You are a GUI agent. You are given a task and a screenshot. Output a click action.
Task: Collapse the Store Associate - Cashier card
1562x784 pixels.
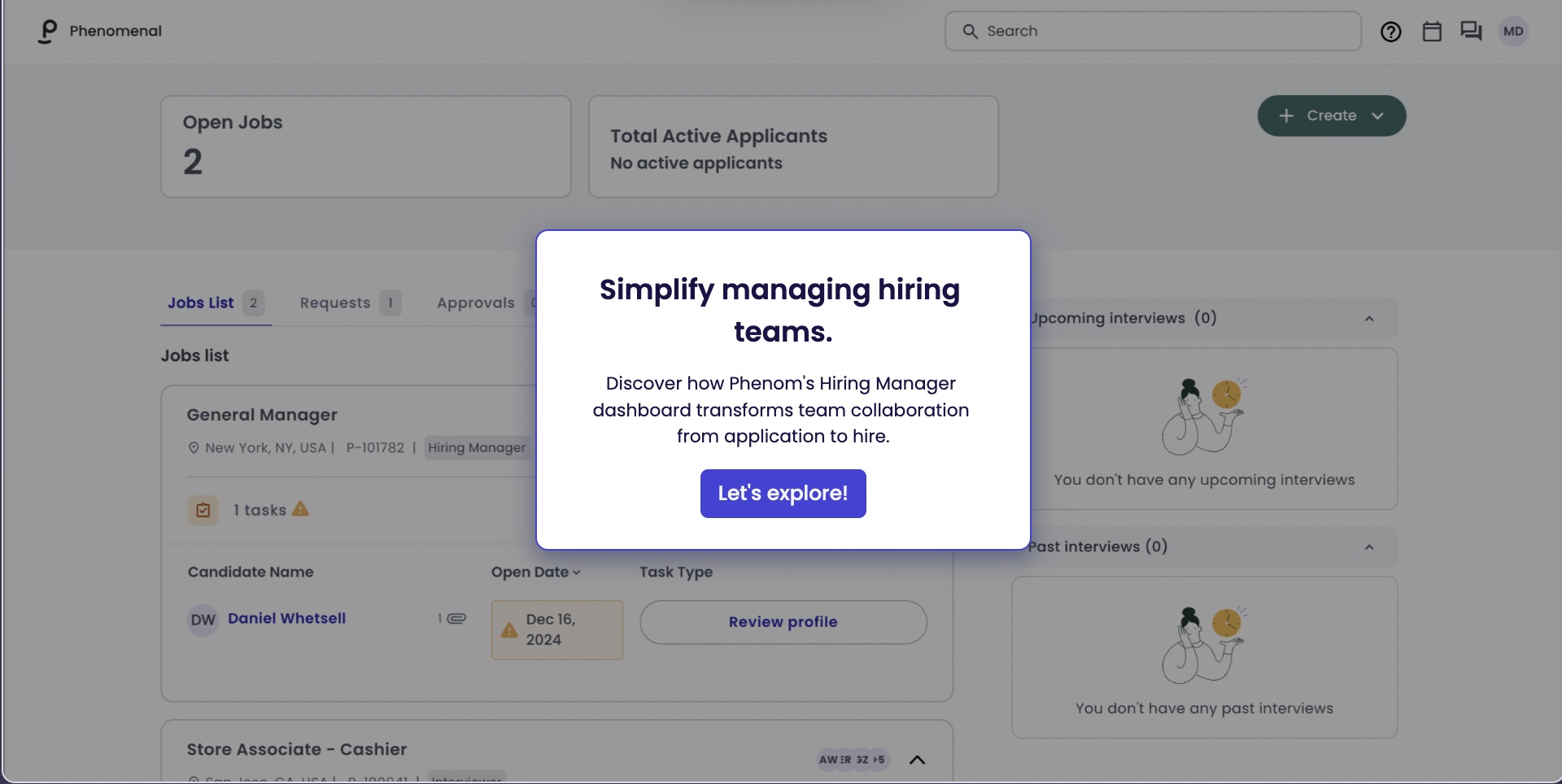point(917,760)
